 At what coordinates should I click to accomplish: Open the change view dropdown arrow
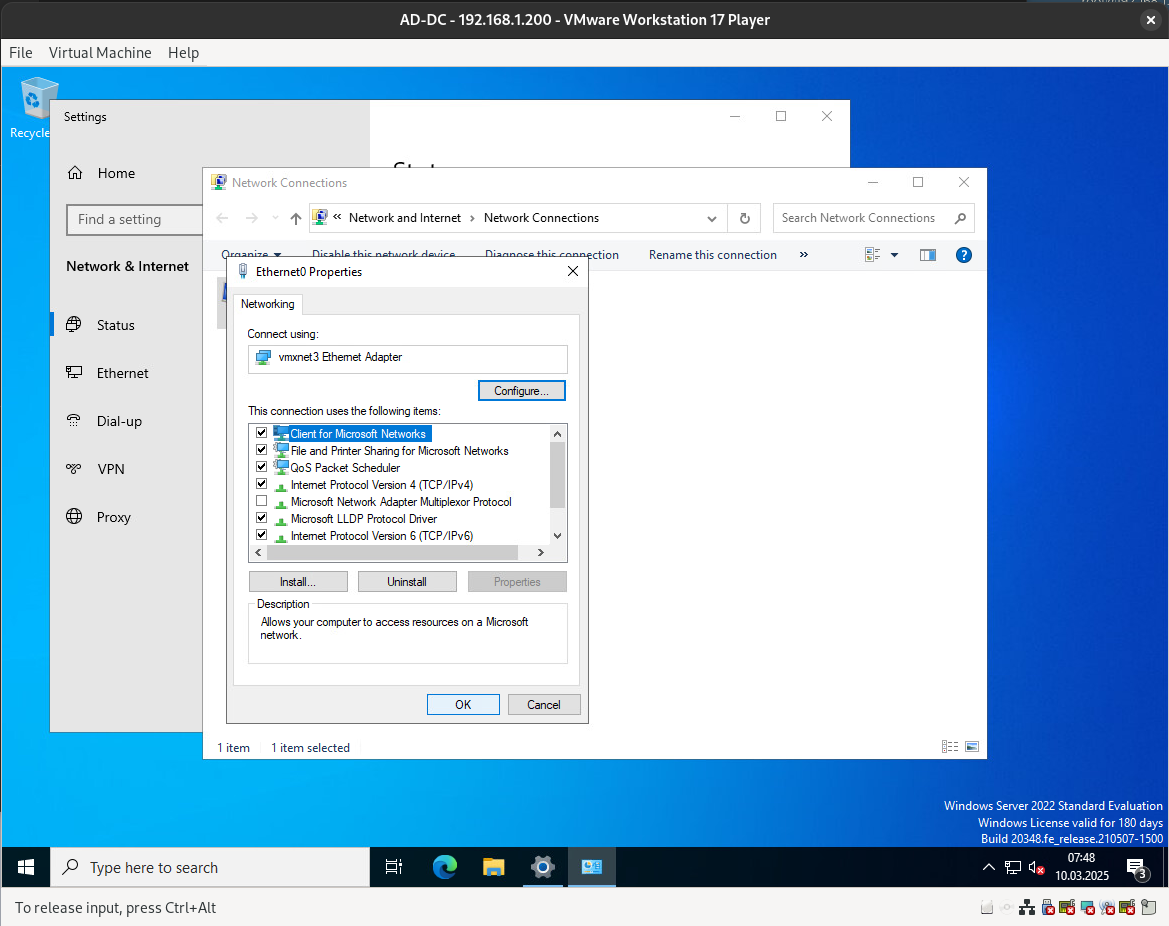(895, 255)
